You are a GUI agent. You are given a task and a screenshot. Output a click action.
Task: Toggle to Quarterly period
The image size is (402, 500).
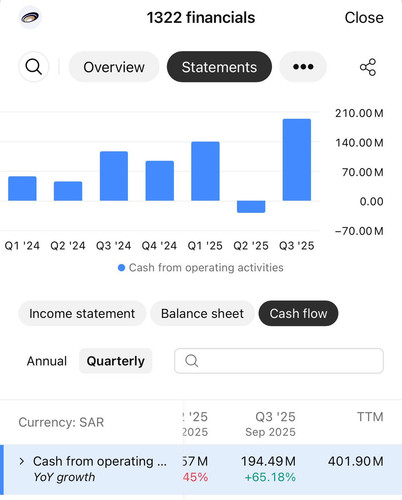click(x=116, y=361)
